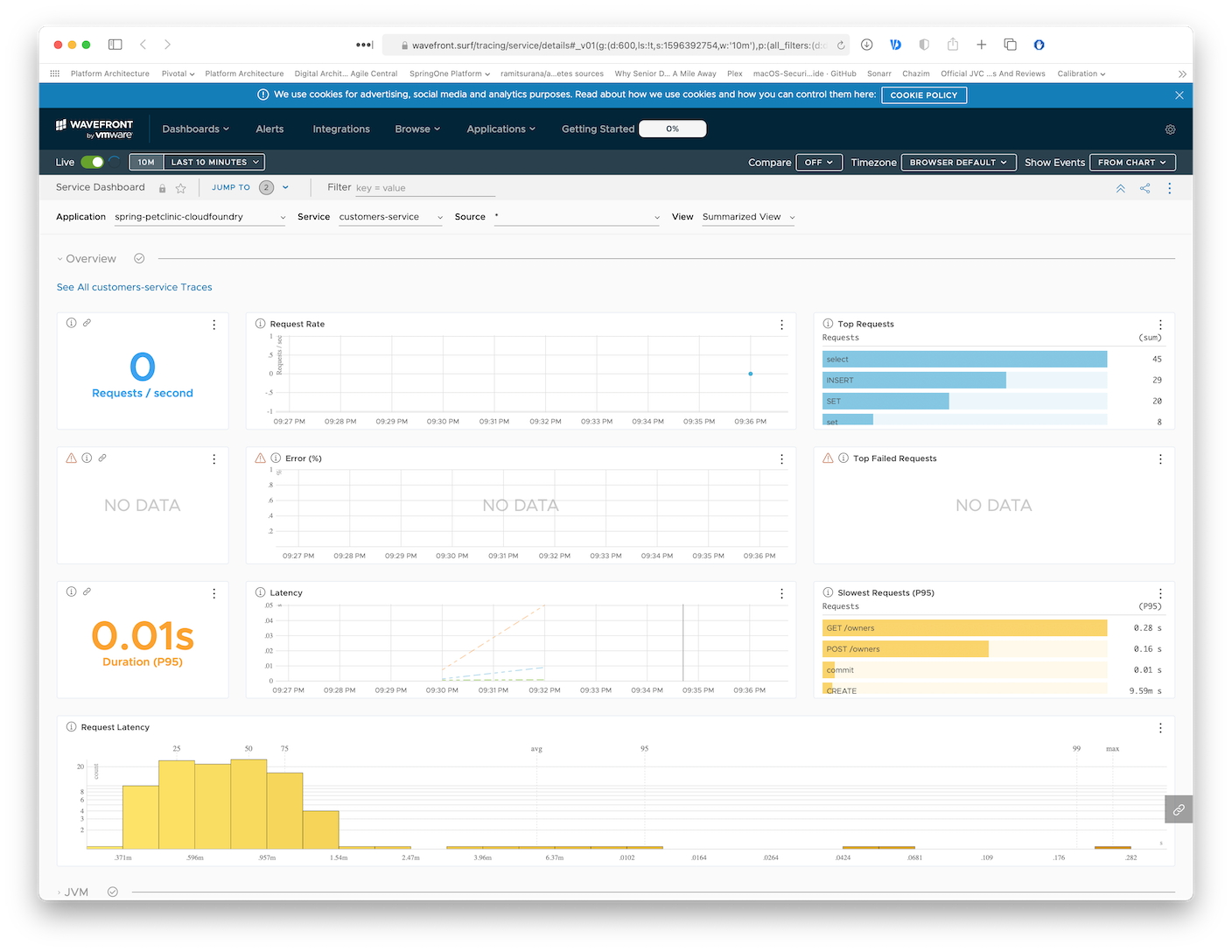This screenshot has height=952, width=1232.
Task: Open See All customers-service Traces link
Action: pos(134,287)
